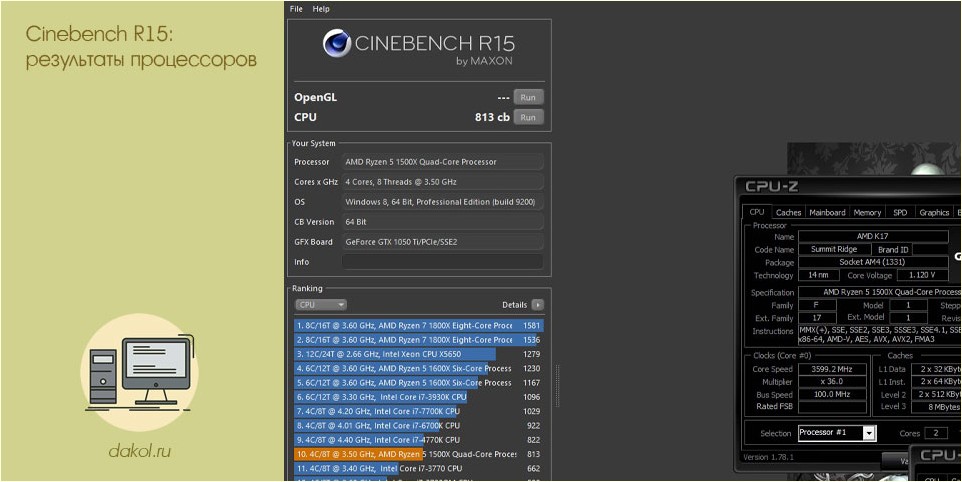The image size is (962, 482).
Task: Click the Bus Speed 100.0 MHz value
Action: 831,394
